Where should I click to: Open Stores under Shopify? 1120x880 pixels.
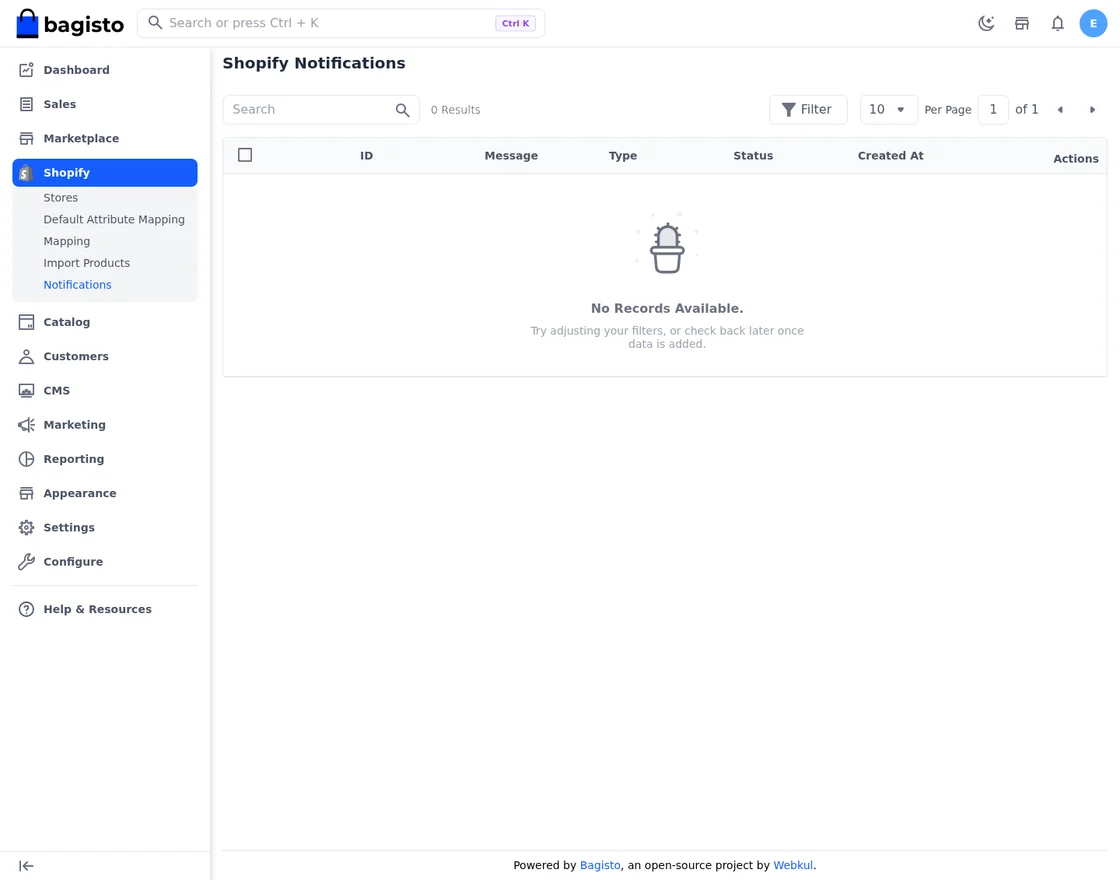pos(61,198)
